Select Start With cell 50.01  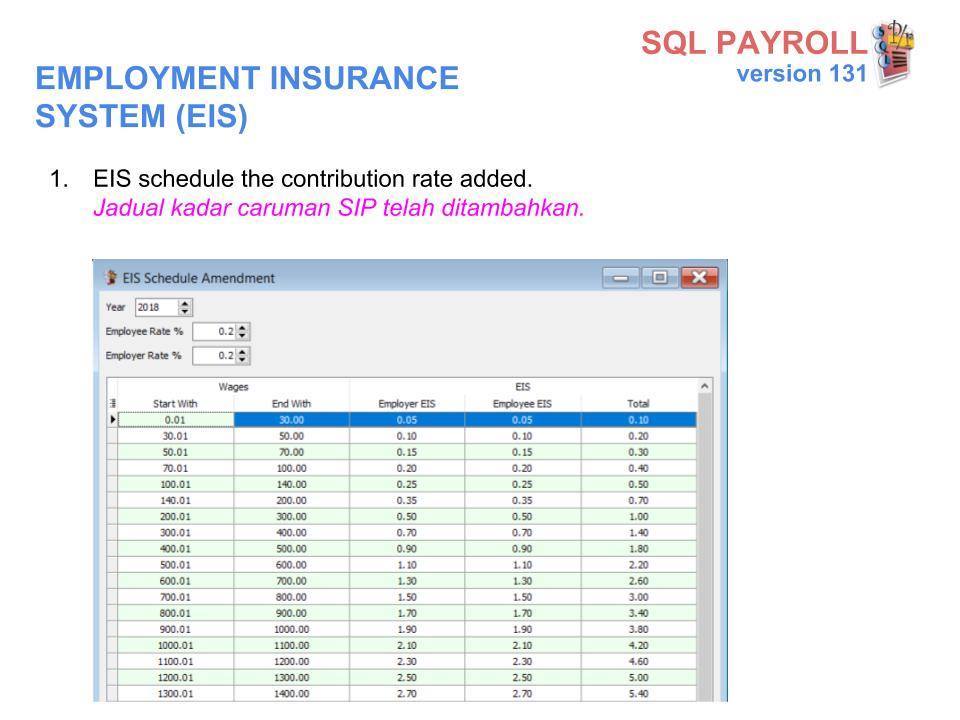coord(175,452)
